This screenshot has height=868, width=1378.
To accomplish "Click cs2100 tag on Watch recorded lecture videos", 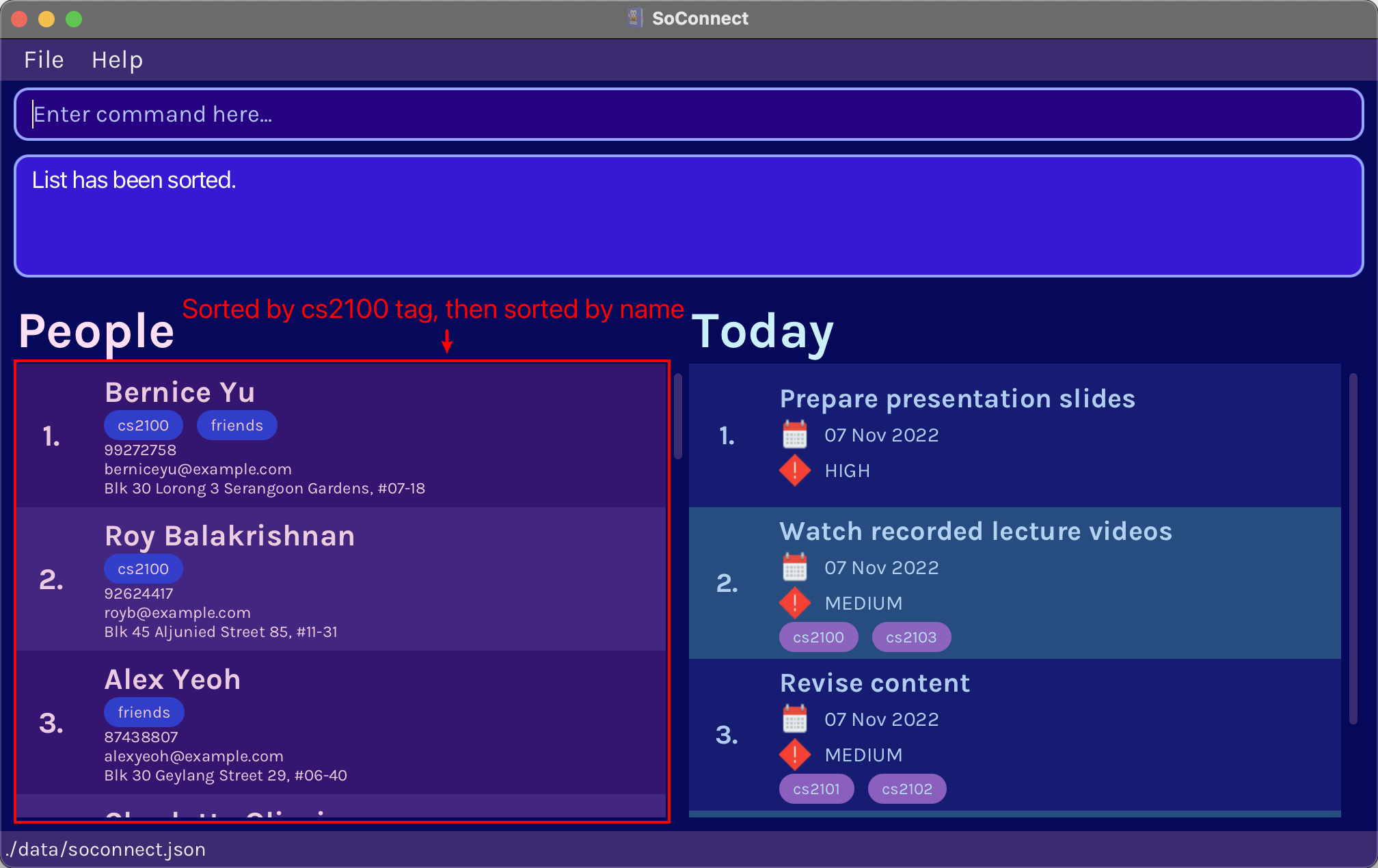I will click(818, 637).
